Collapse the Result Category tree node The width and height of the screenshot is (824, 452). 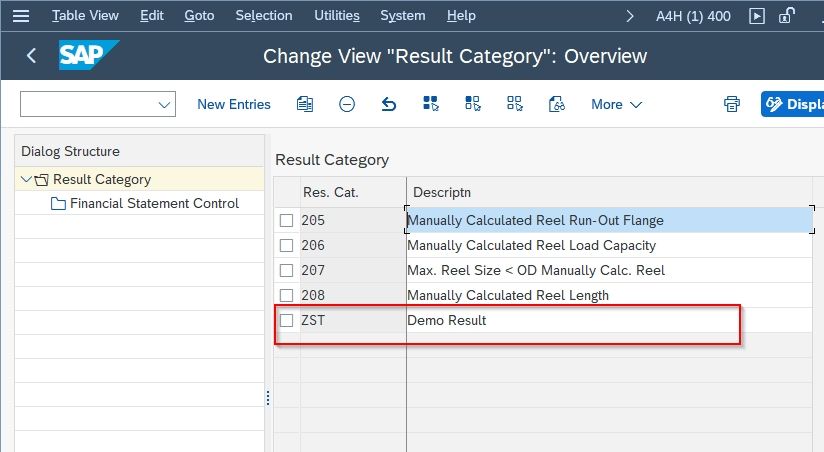coord(26,179)
